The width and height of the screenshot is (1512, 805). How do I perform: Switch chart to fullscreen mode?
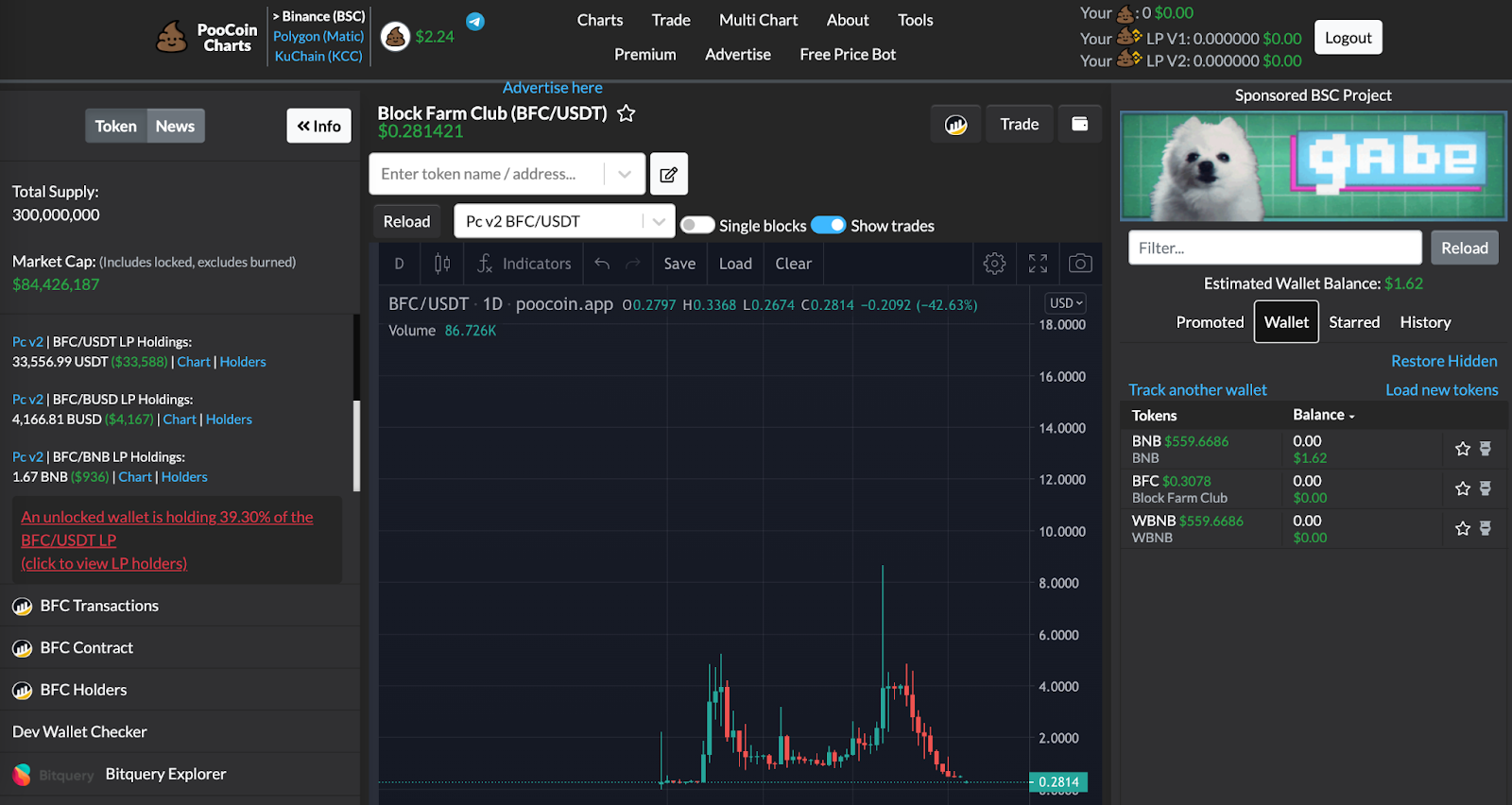coord(1038,264)
